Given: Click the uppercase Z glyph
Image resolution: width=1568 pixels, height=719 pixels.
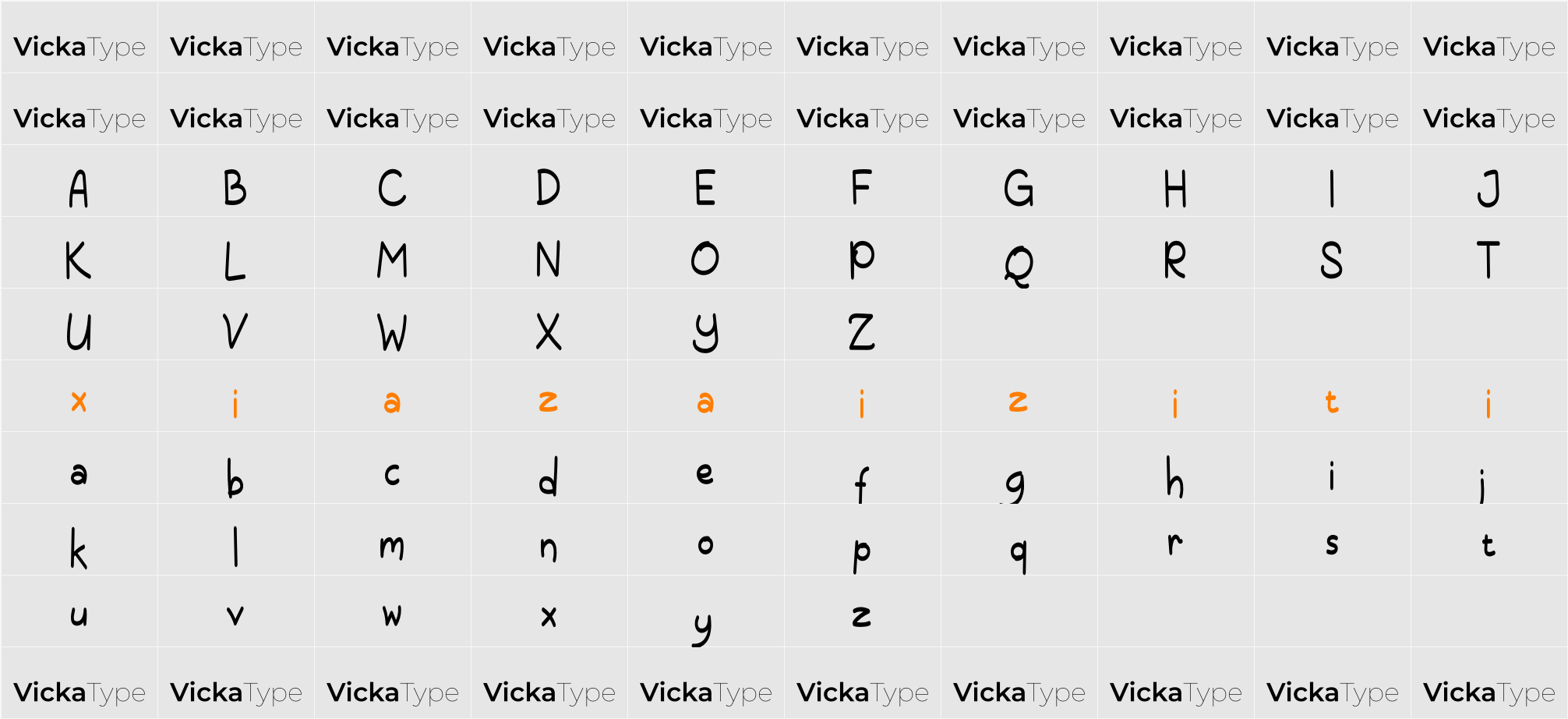Looking at the screenshot, I should click(861, 332).
